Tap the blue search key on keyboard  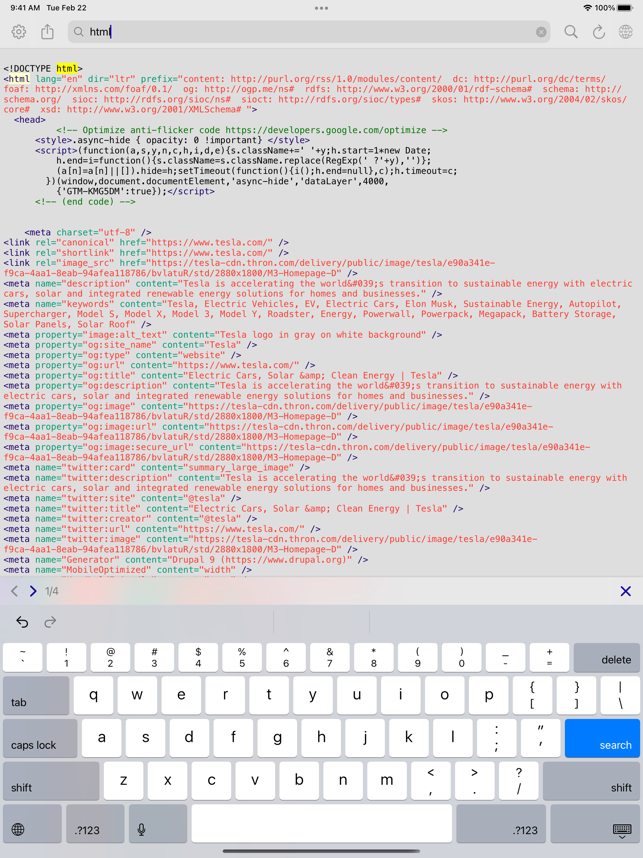tap(602, 738)
